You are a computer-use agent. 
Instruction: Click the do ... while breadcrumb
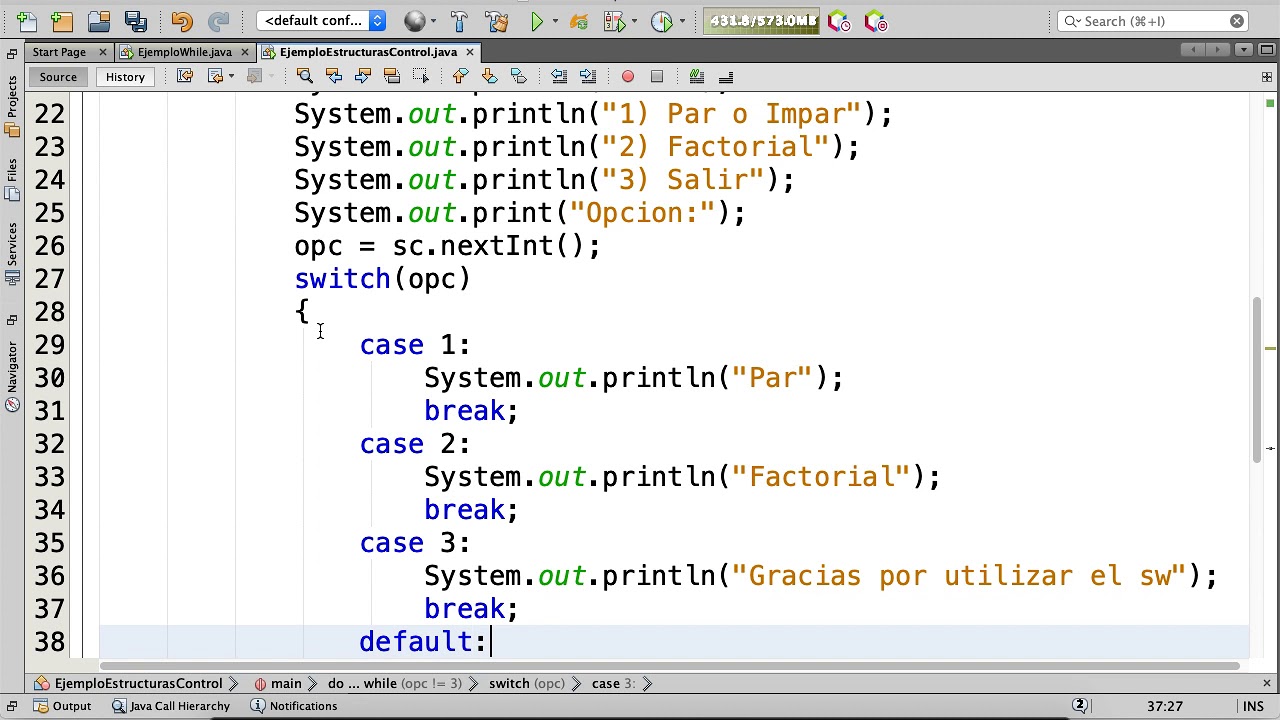394,684
